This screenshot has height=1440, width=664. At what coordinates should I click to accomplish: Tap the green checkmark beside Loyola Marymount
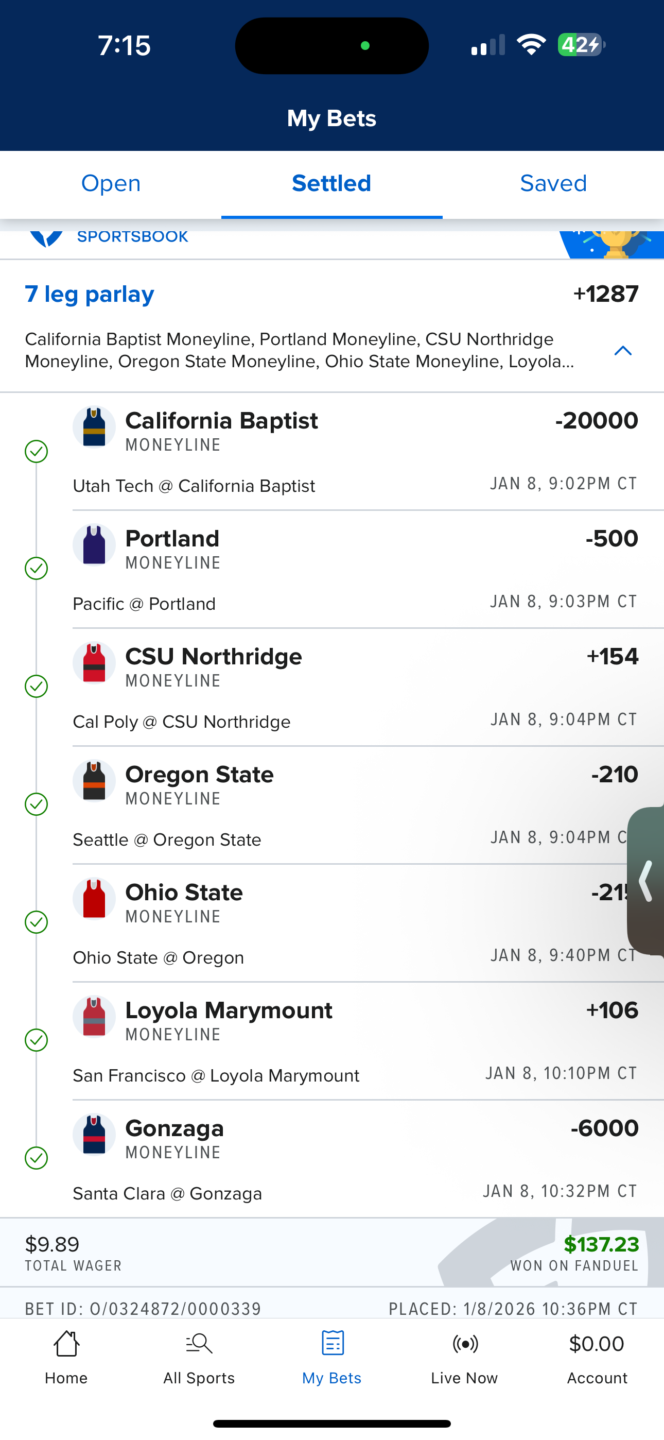pos(36,1041)
